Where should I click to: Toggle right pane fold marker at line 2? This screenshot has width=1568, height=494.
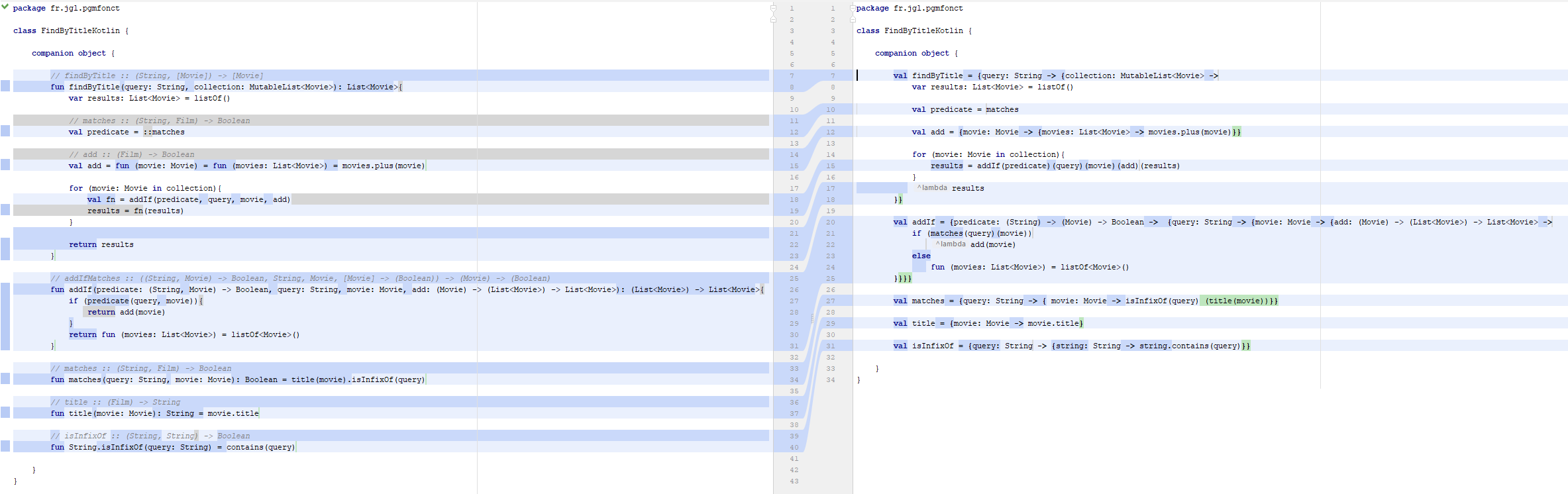tap(853, 19)
